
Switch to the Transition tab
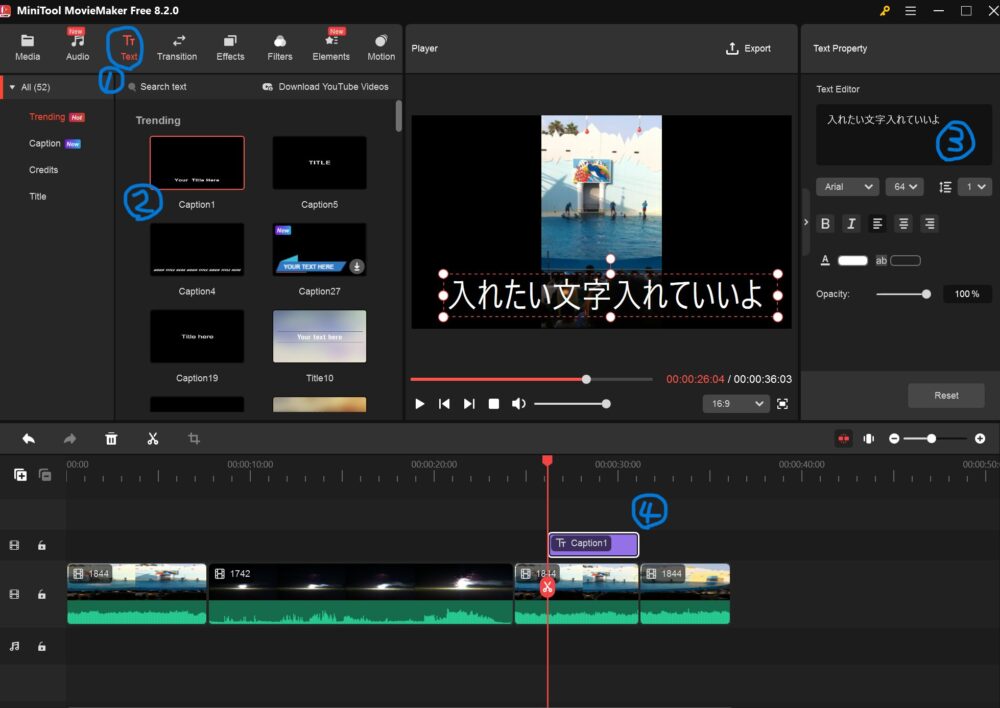pyautogui.click(x=177, y=47)
